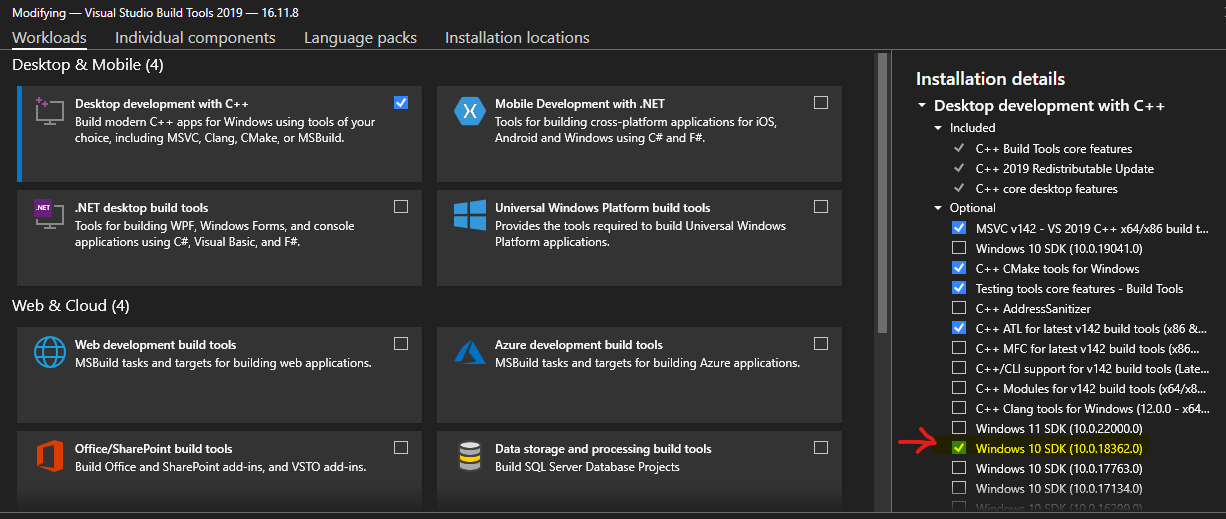Screen dimensions: 1226x519
Task: Click the Data storage database icon
Action: point(469,456)
